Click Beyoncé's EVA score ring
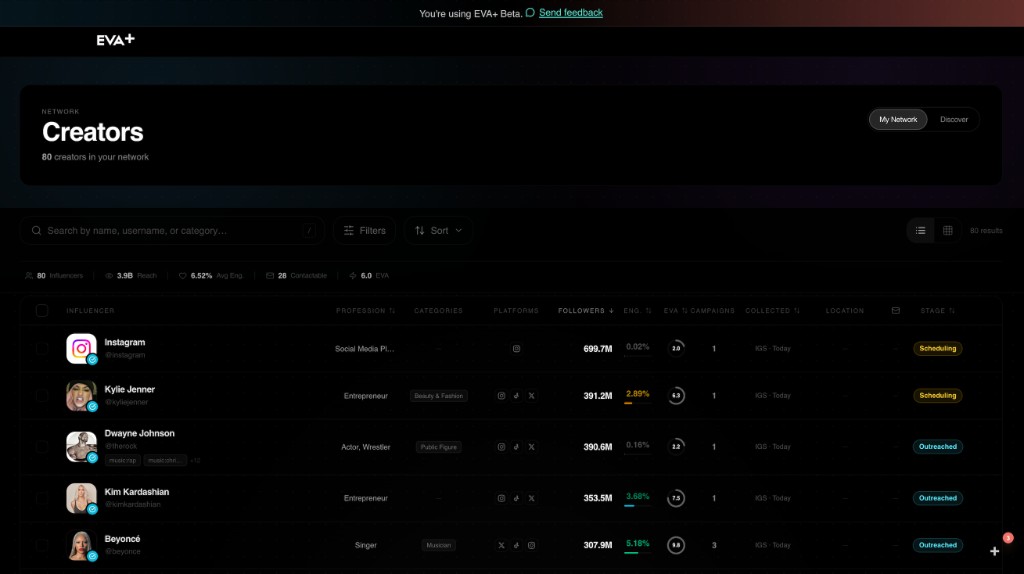This screenshot has width=1024, height=574. point(676,545)
